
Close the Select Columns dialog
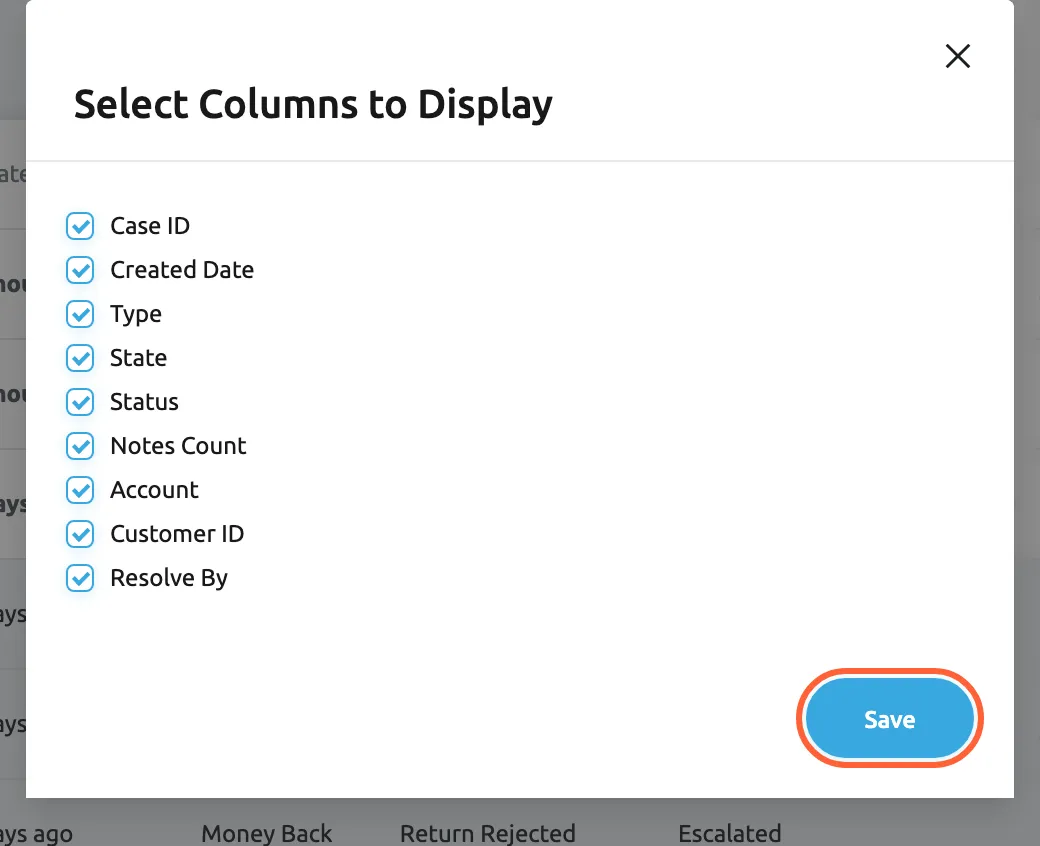[x=958, y=56]
